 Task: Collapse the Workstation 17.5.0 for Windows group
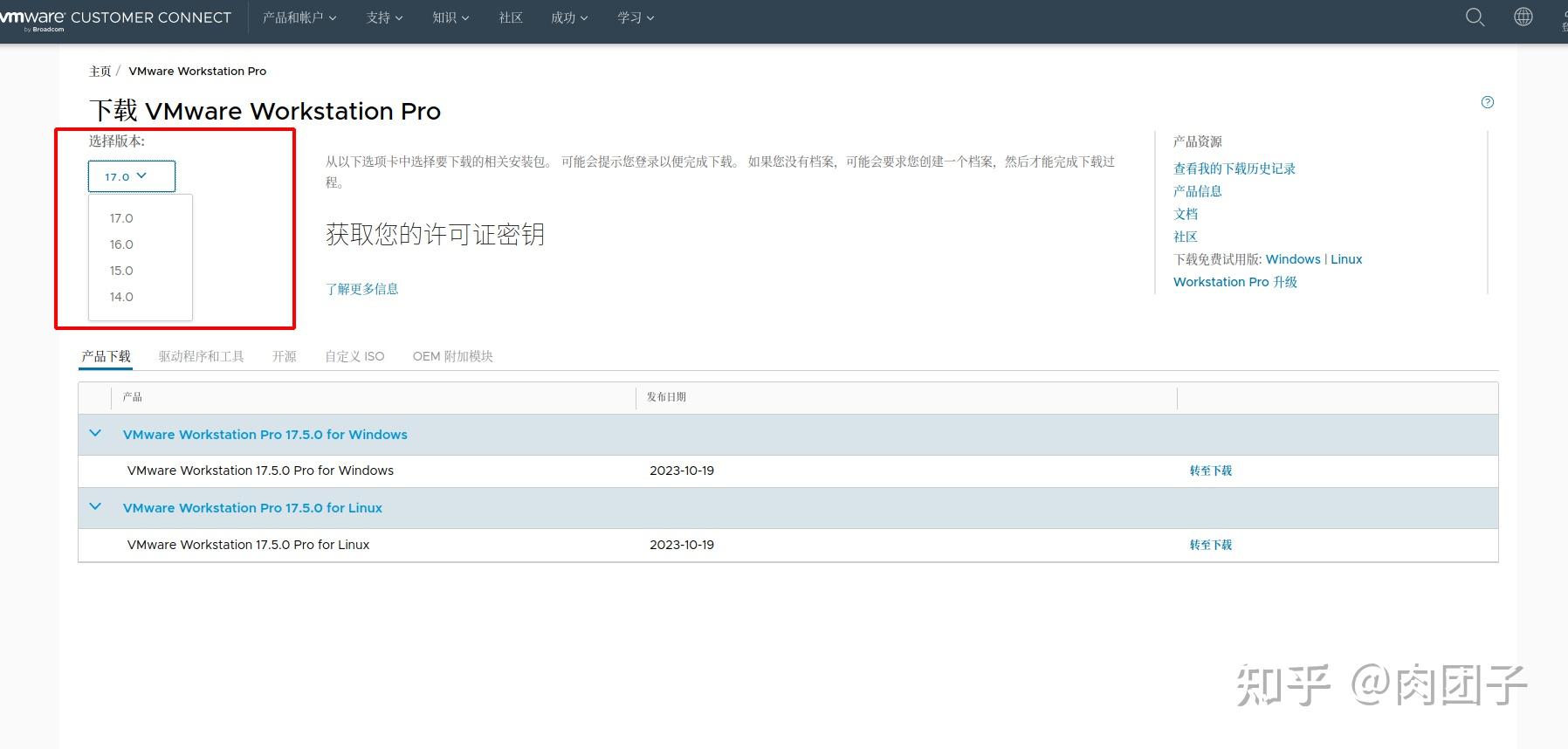click(x=95, y=433)
